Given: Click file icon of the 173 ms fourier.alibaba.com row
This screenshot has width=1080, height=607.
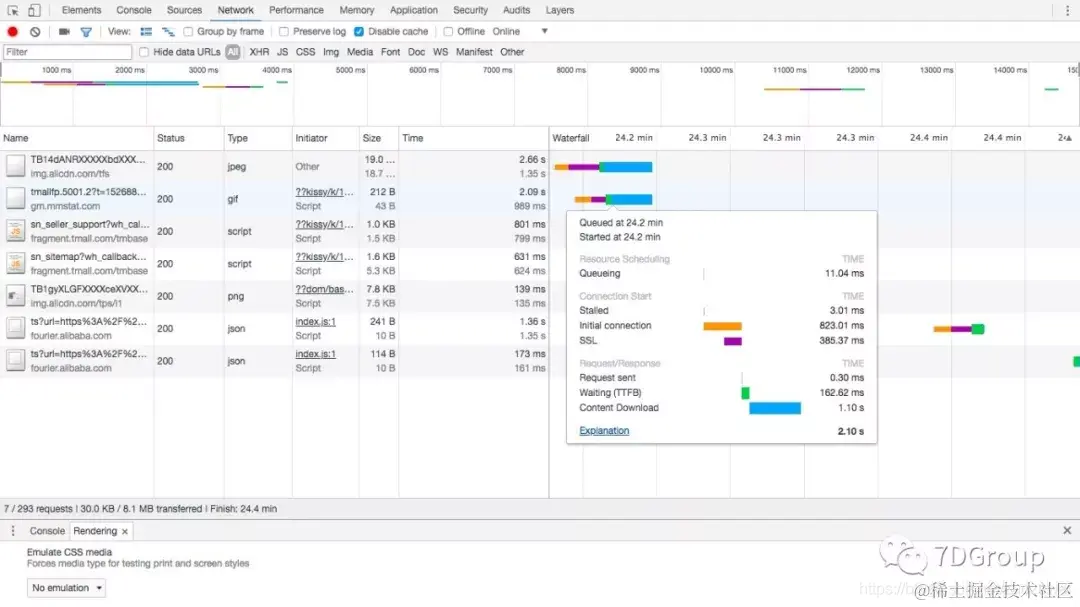Looking at the screenshot, I should click(x=15, y=360).
